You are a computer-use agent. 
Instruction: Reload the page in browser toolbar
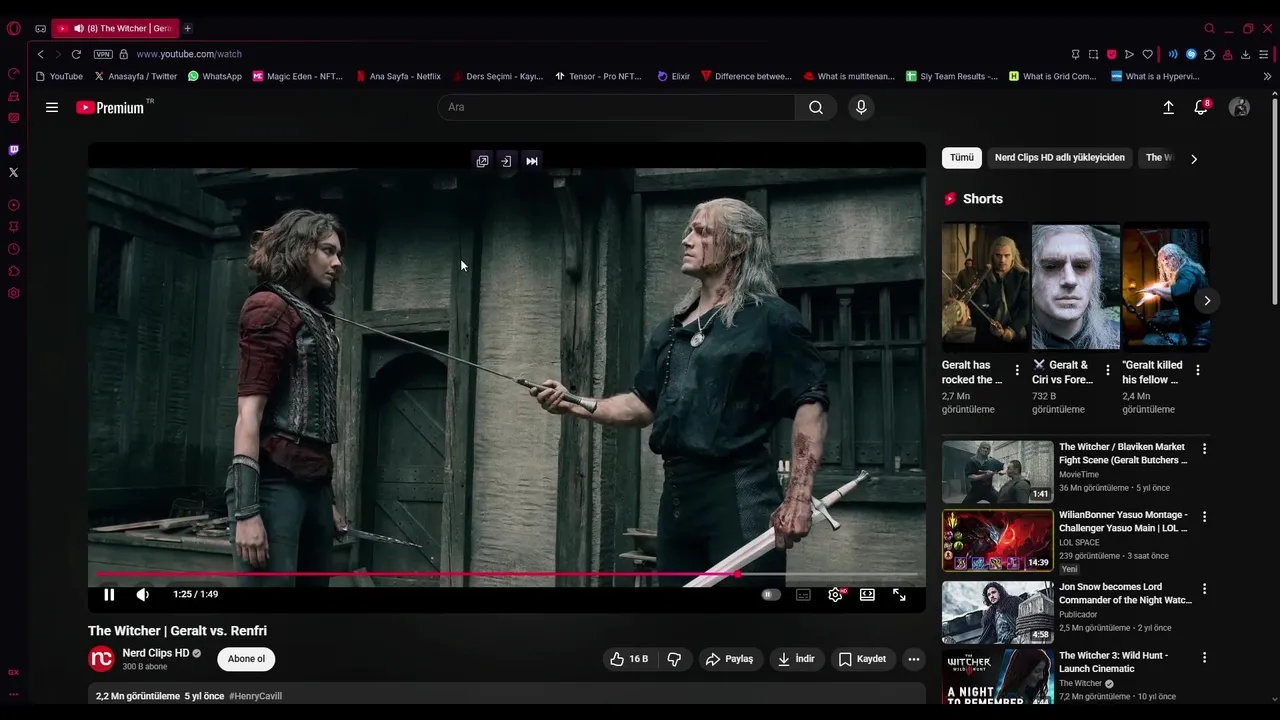[76, 54]
